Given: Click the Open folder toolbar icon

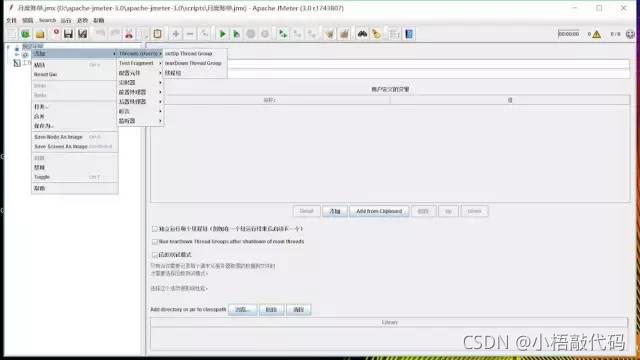Looking at the screenshot, I should point(40,34).
